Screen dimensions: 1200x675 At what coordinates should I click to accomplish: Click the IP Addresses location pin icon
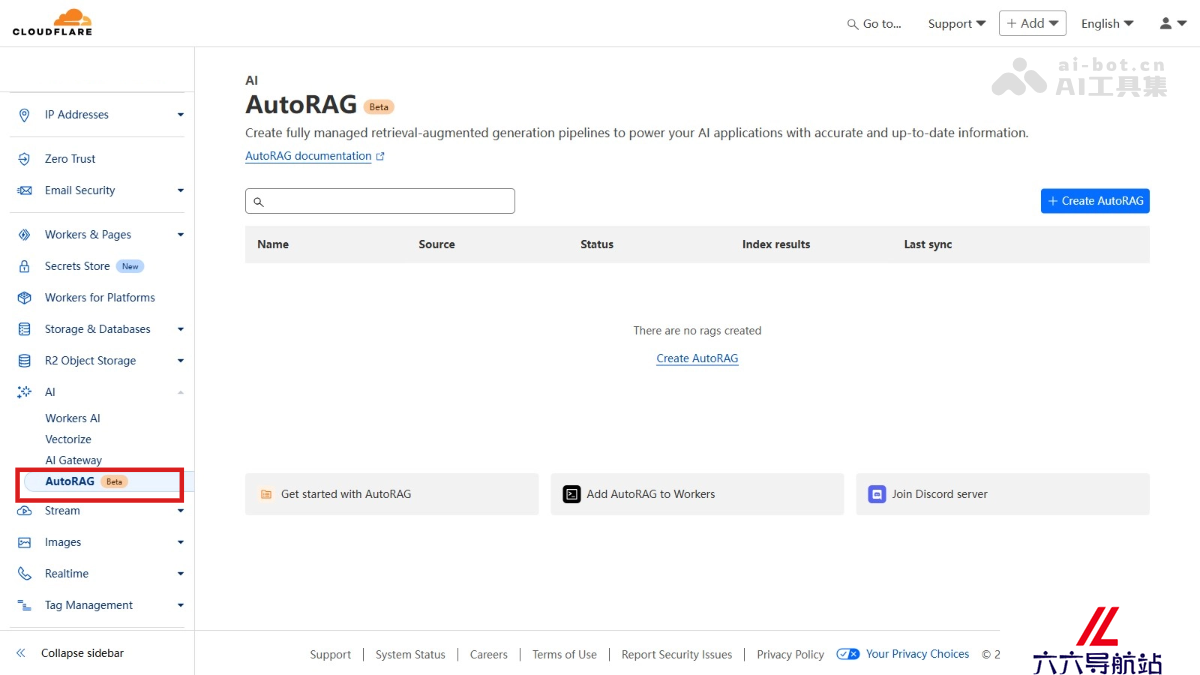click(24, 115)
